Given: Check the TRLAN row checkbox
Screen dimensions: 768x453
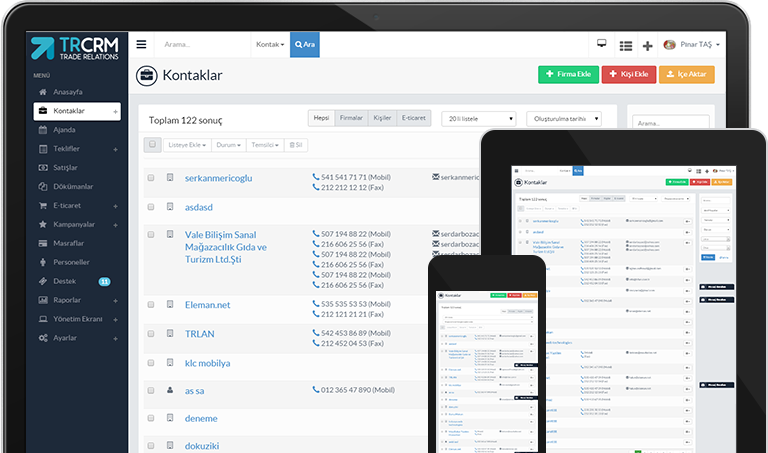Looking at the screenshot, I should (151, 334).
